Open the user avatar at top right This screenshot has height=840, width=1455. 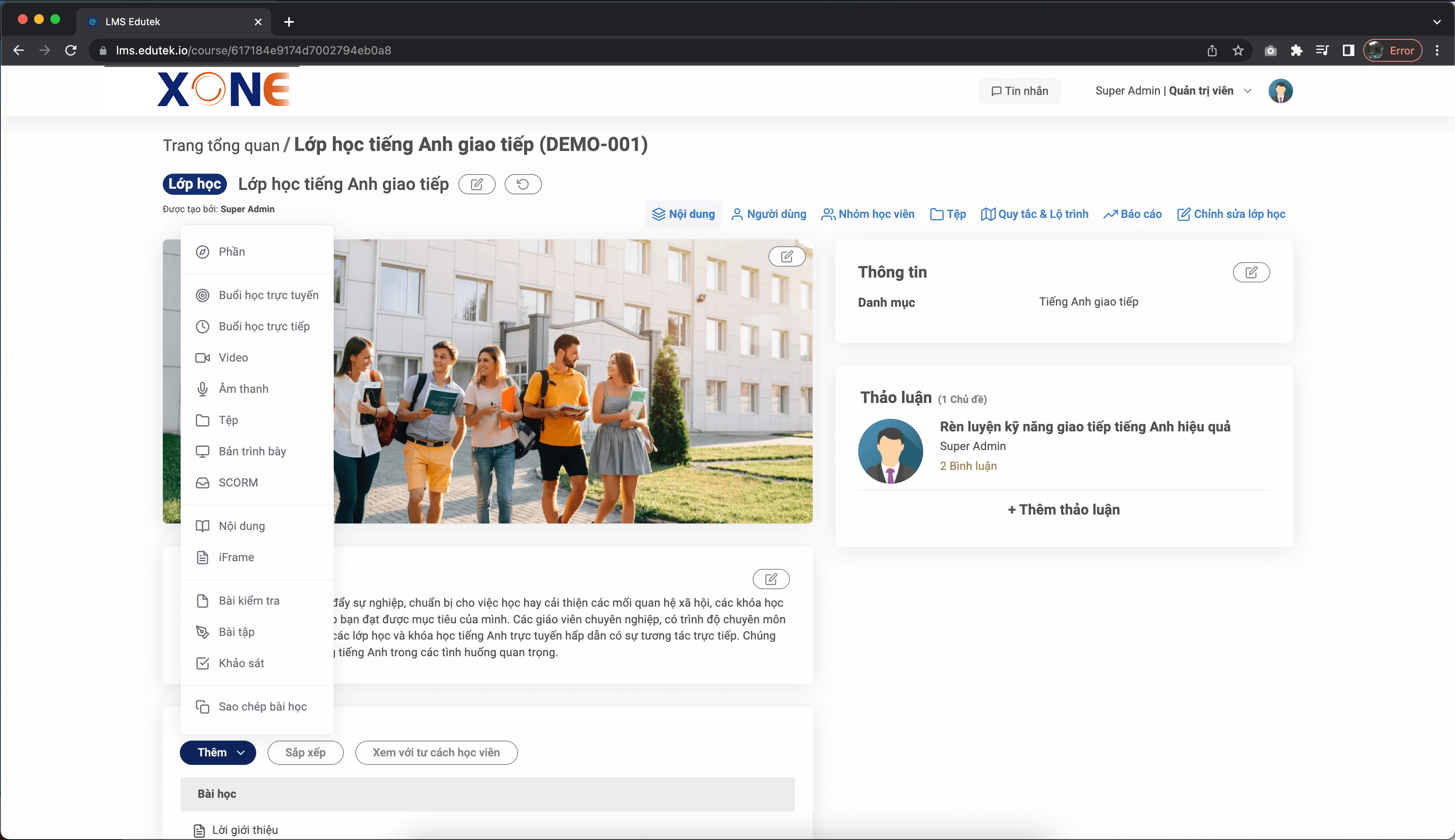tap(1280, 90)
